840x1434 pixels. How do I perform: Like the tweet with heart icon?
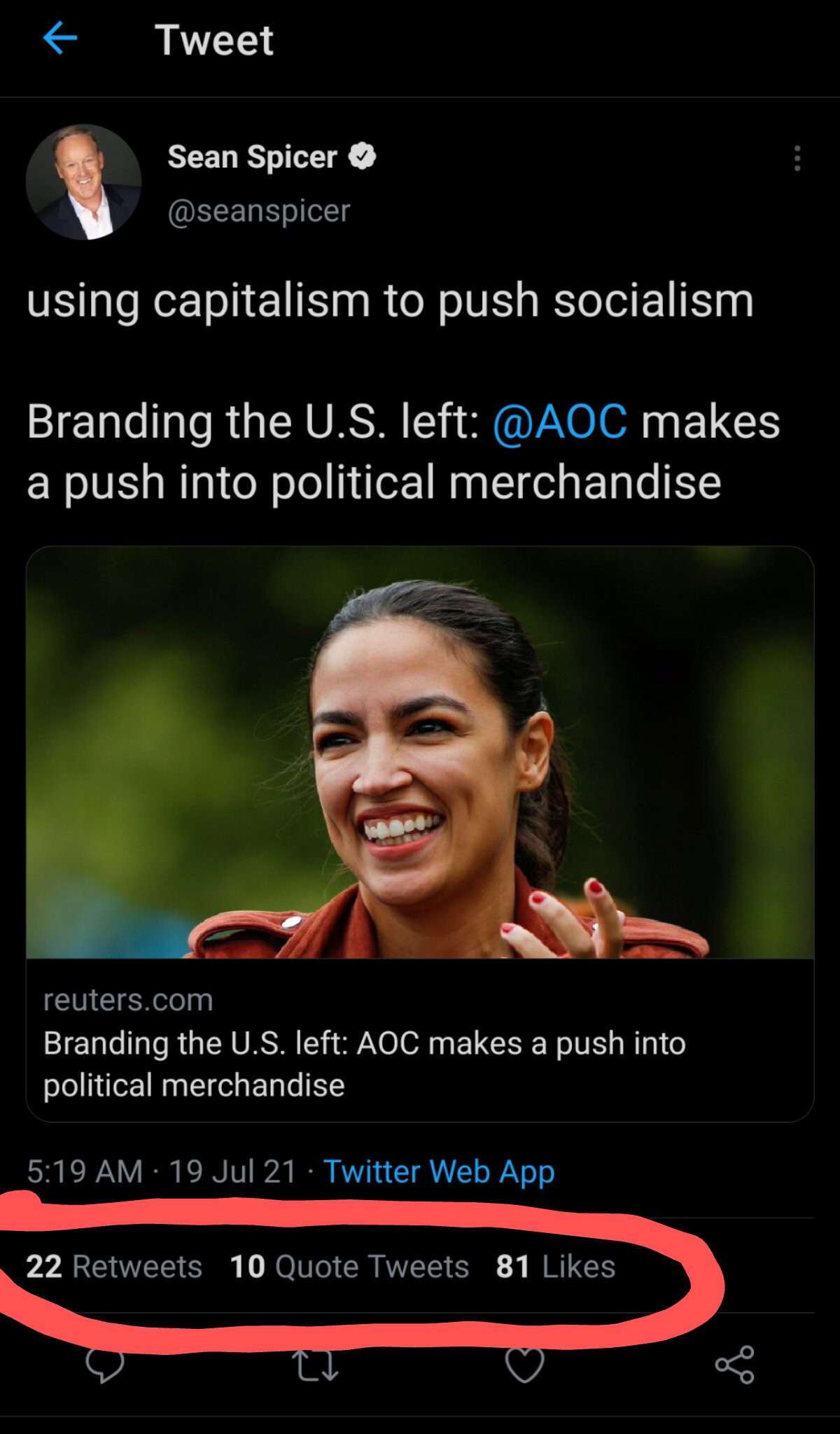[x=525, y=1365]
